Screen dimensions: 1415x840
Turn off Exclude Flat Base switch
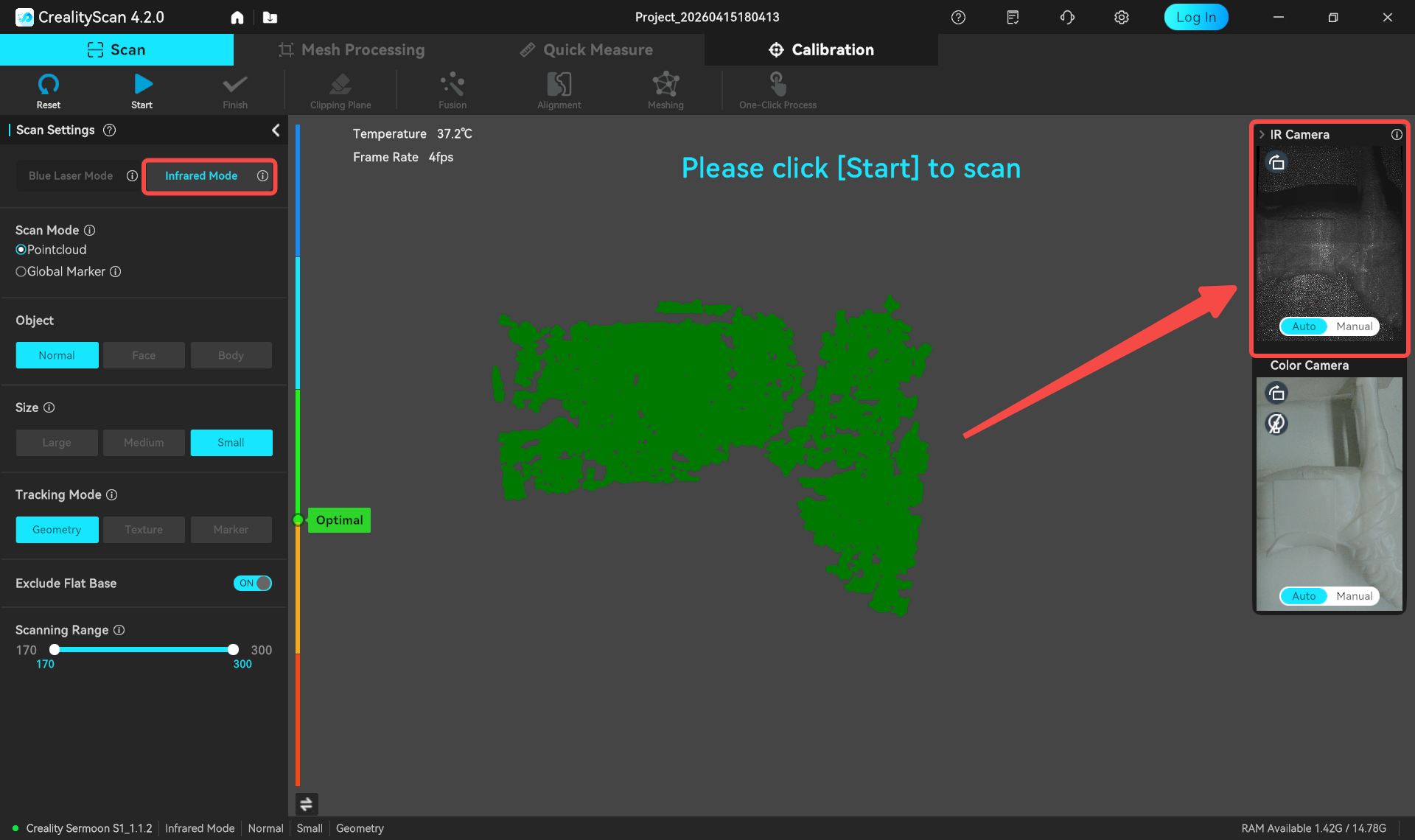[x=253, y=583]
